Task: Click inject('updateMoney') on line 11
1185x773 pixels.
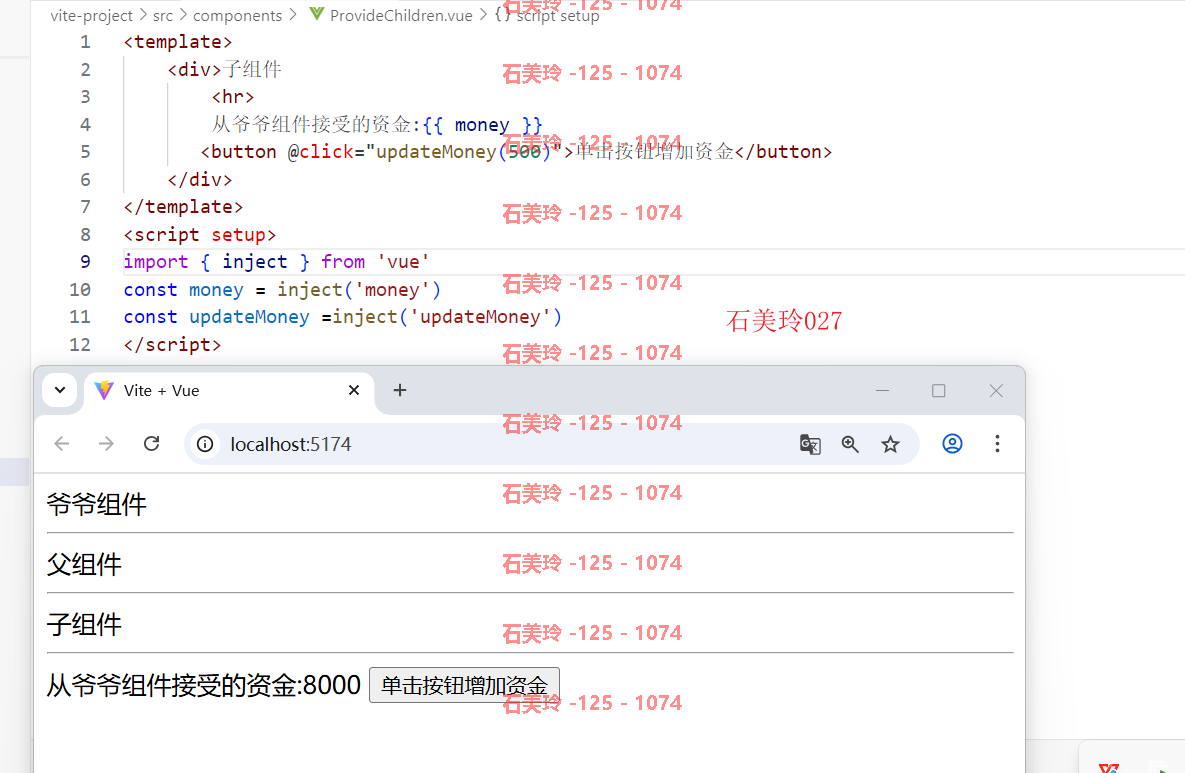Action: click(447, 317)
